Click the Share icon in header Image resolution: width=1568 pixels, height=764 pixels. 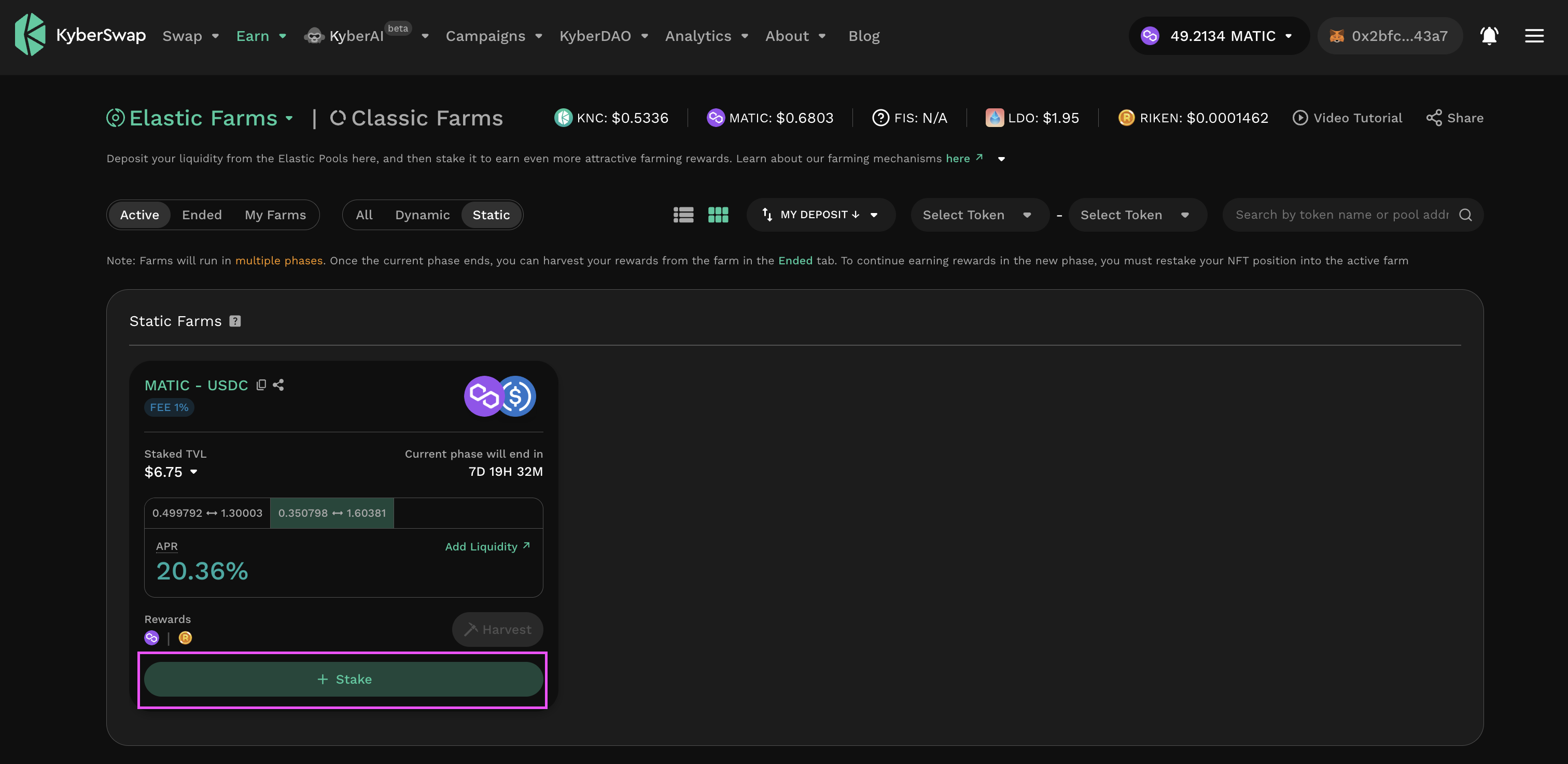(x=1434, y=117)
